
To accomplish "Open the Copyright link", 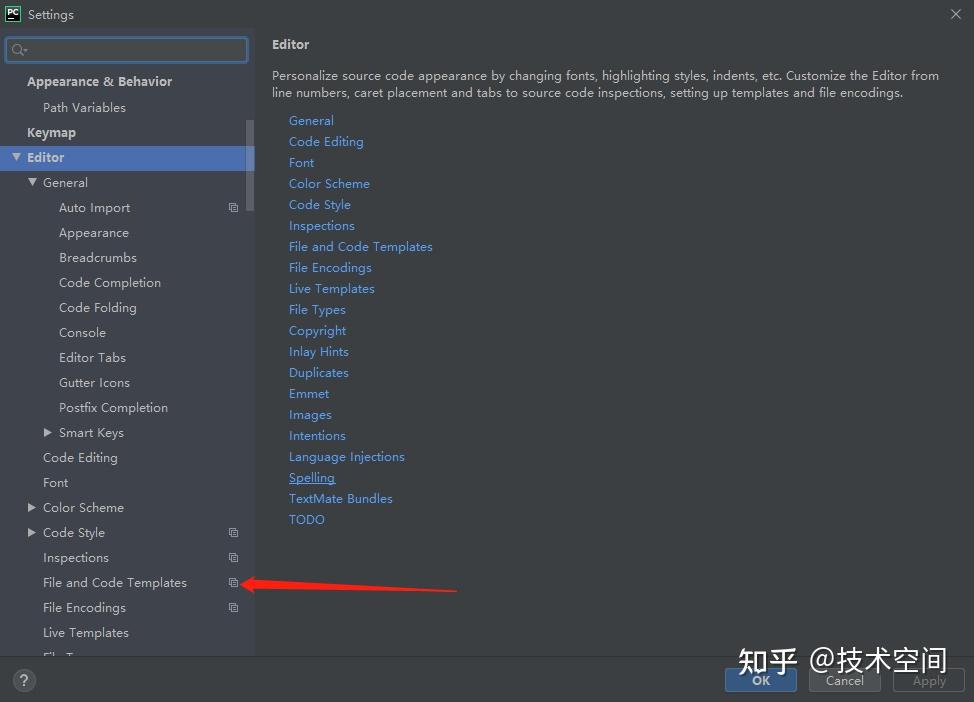I will pyautogui.click(x=317, y=330).
